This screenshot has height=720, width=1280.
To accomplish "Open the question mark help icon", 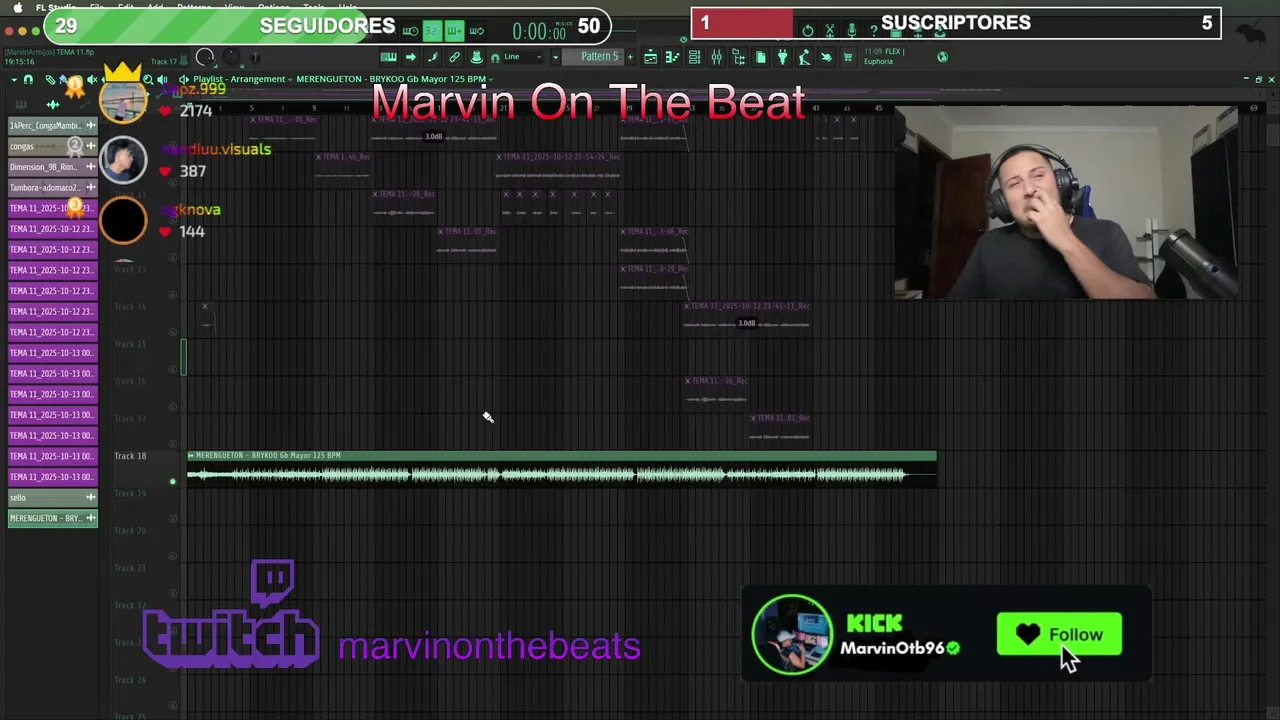I will [x=874, y=30].
